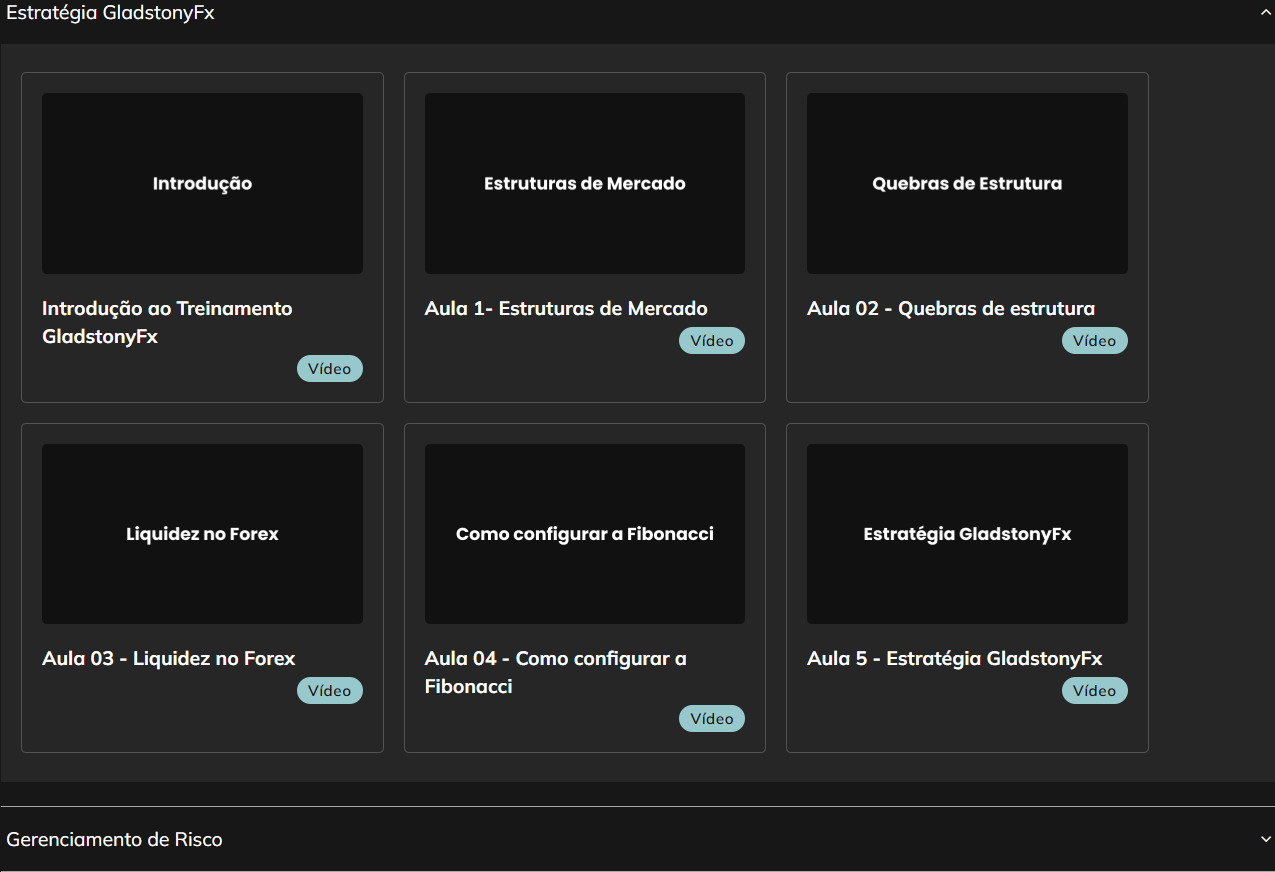Click title Aula 1- Estruturas de Mercado
The image size is (1275, 872).
pyautogui.click(x=566, y=308)
